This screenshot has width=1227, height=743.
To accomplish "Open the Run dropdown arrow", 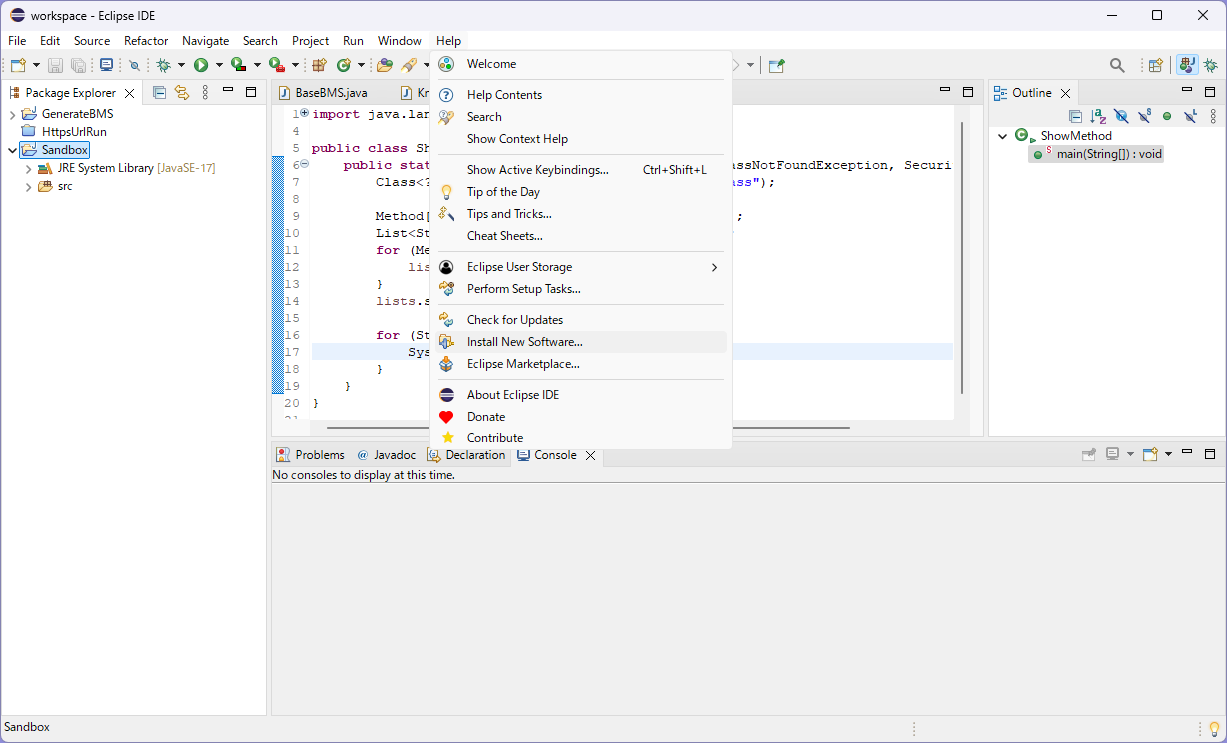I will 219,65.
